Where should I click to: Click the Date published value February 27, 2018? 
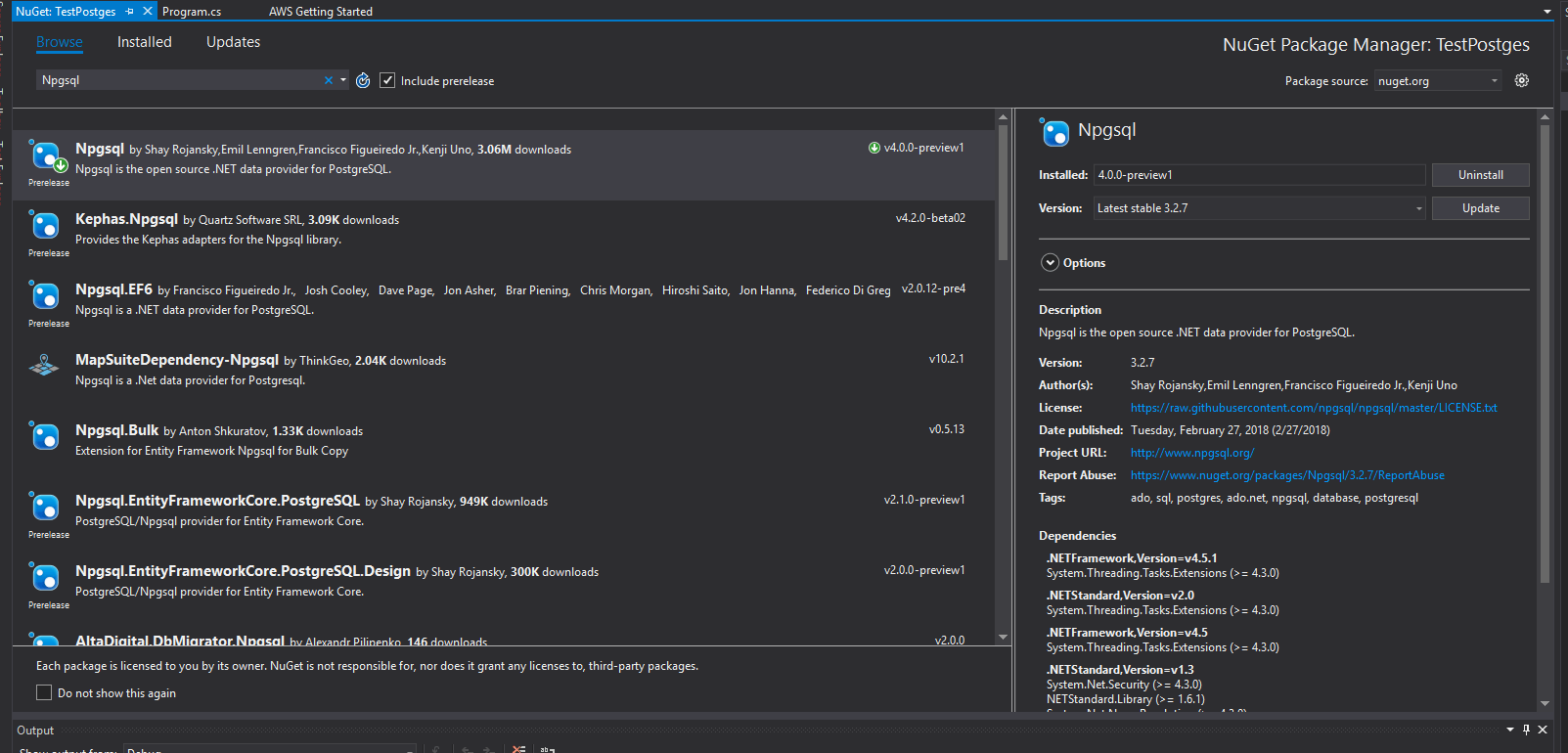pyautogui.click(x=1230, y=430)
